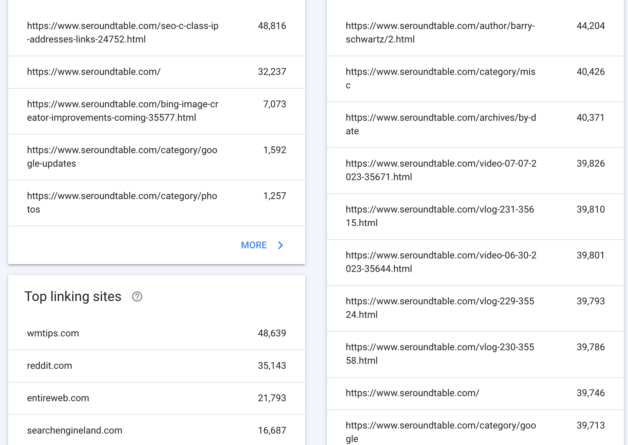The image size is (628, 445).
Task: Open the vlog-229-35524.html row
Action: click(x=475, y=308)
